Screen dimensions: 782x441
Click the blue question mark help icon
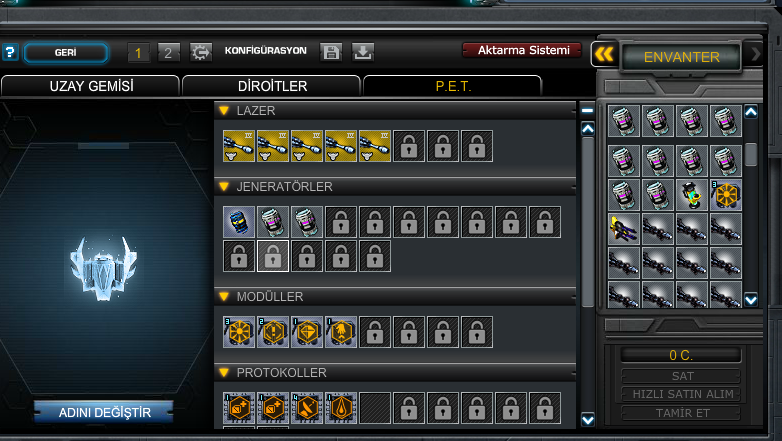tap(10, 52)
